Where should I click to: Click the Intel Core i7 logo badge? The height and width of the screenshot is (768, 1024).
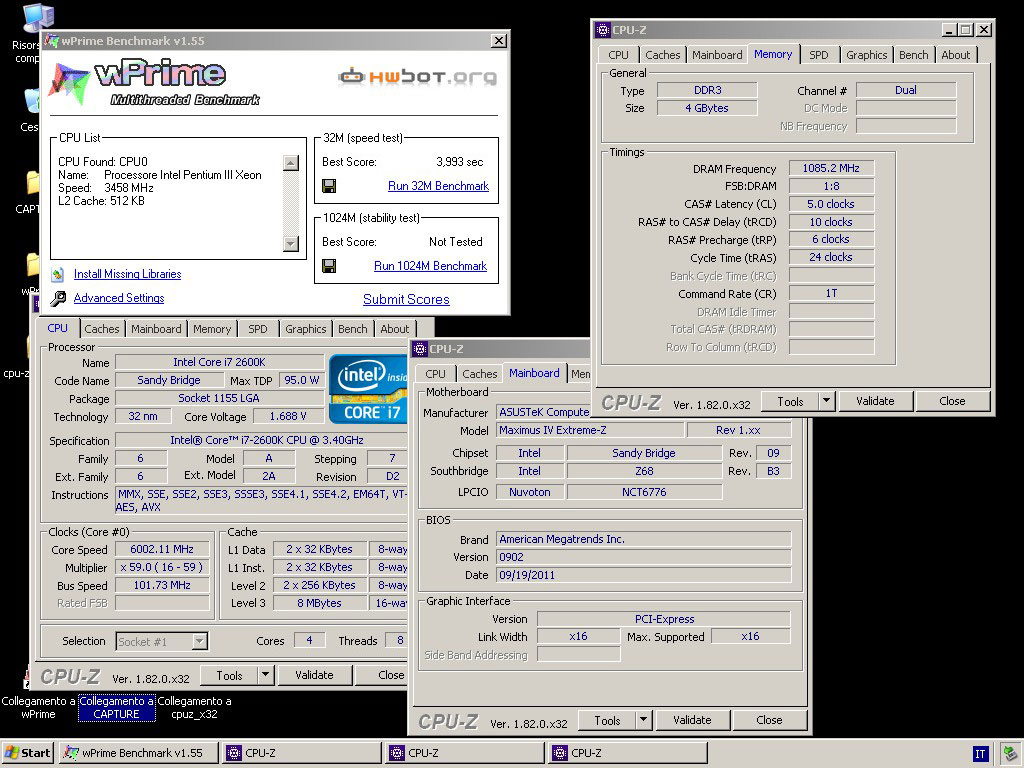click(x=368, y=389)
